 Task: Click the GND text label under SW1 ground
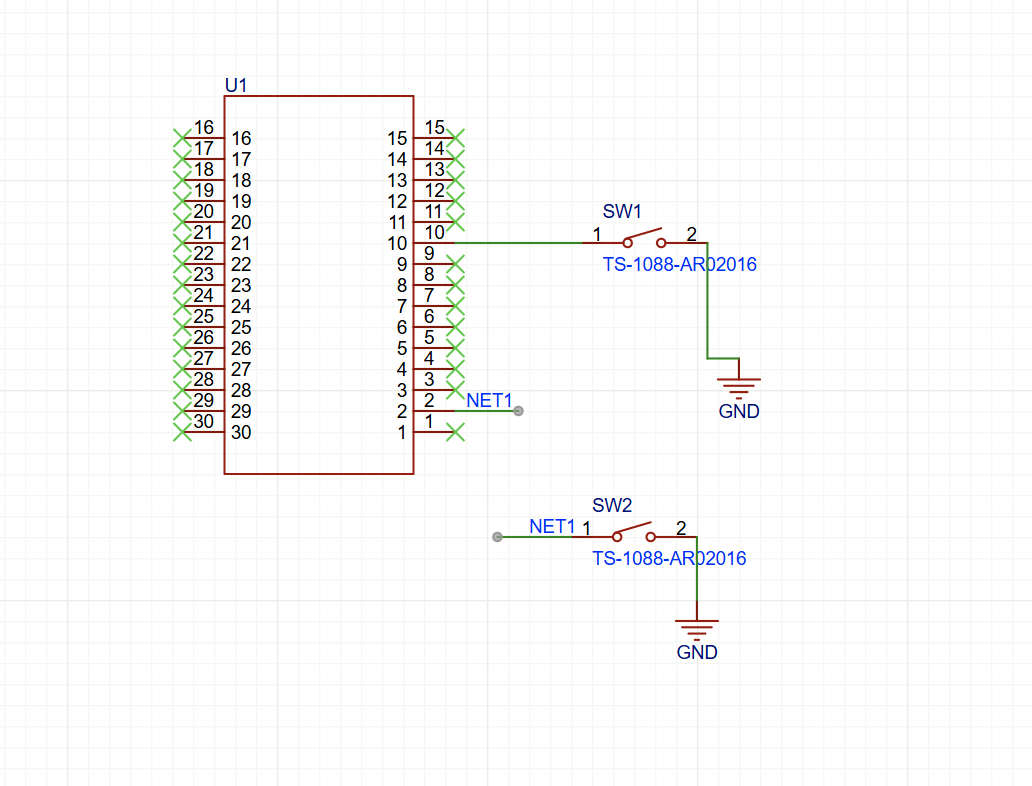click(x=738, y=411)
